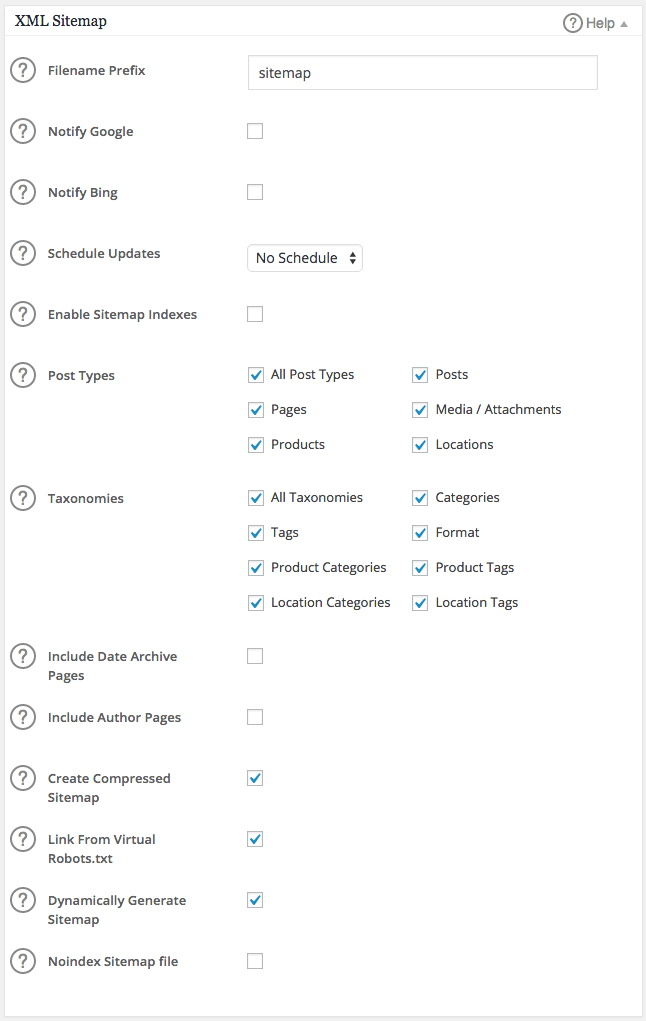This screenshot has height=1021, width=646.
Task: Uncheck the Products post type
Action: 256,444
